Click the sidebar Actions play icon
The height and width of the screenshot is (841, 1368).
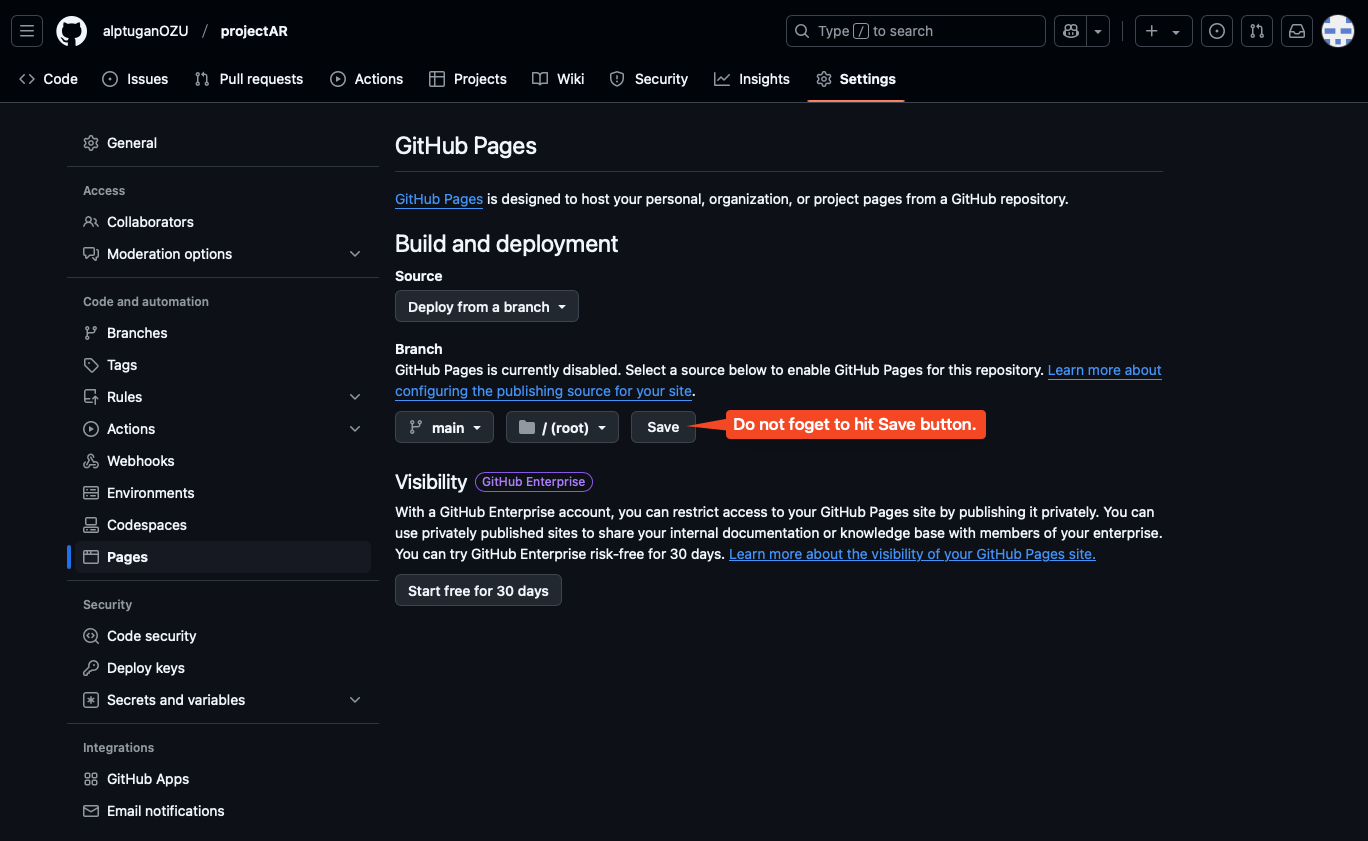pyautogui.click(x=91, y=429)
